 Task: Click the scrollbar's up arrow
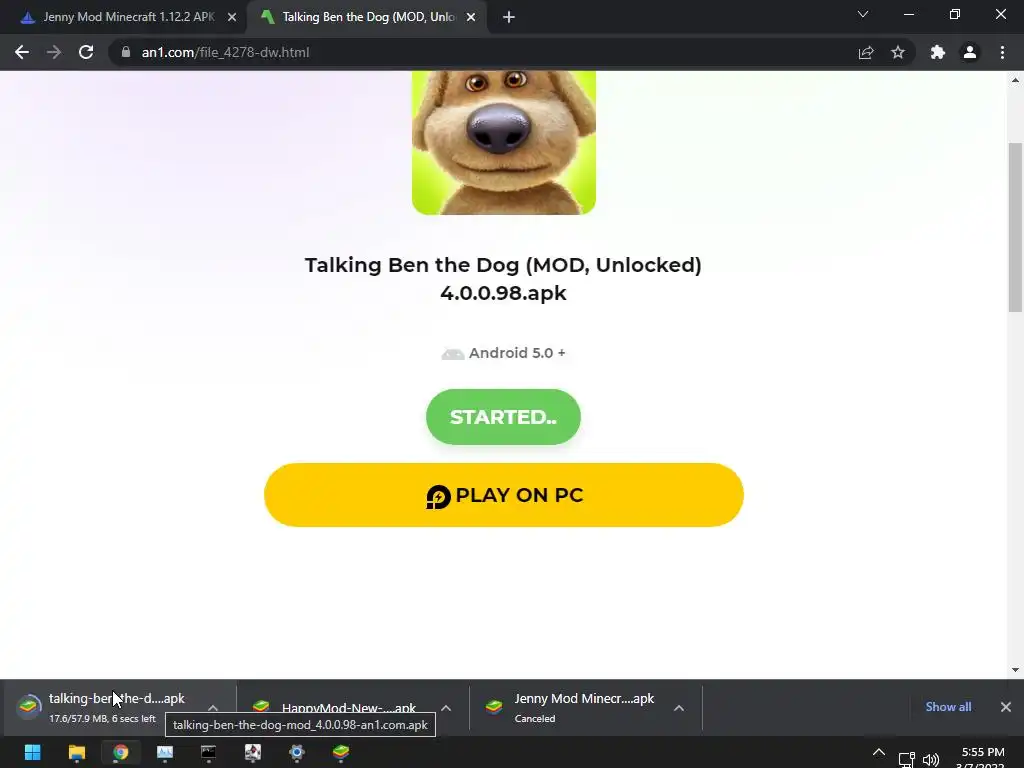click(1015, 80)
